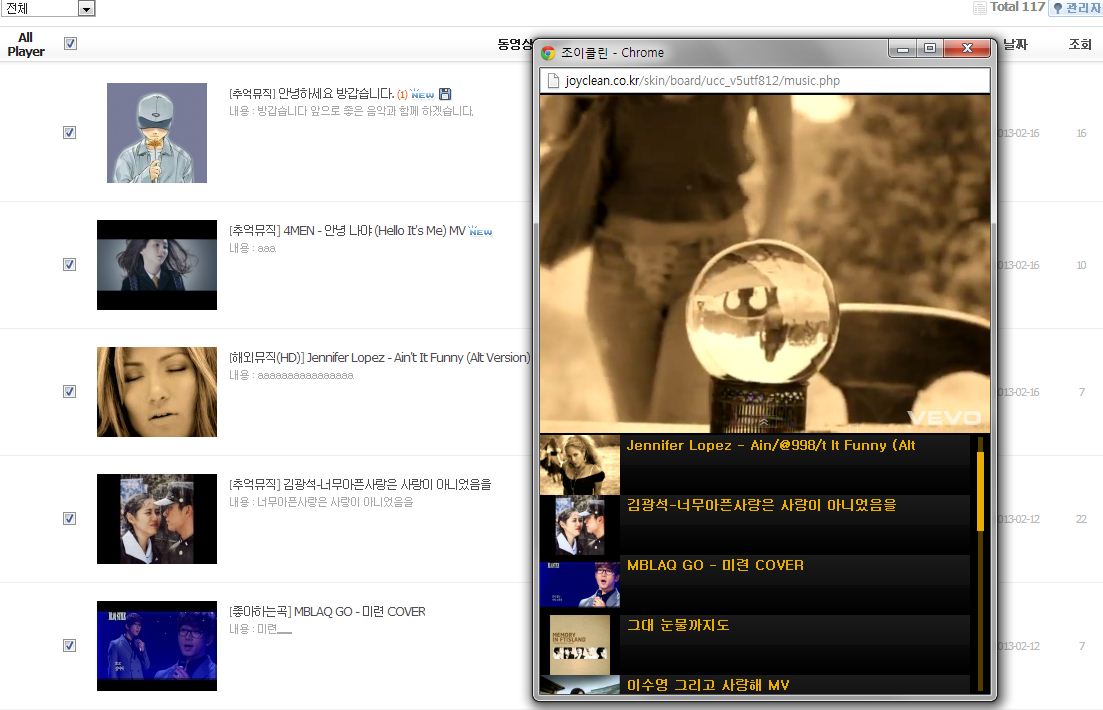This screenshot has height=710, width=1103.
Task: Click the page icon in popup address bar
Action: point(548,80)
